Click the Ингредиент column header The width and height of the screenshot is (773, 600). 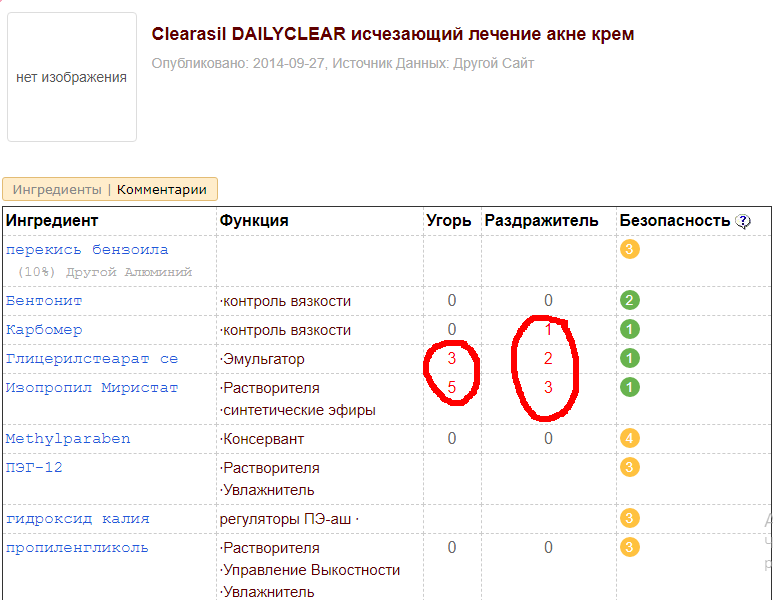tap(52, 220)
